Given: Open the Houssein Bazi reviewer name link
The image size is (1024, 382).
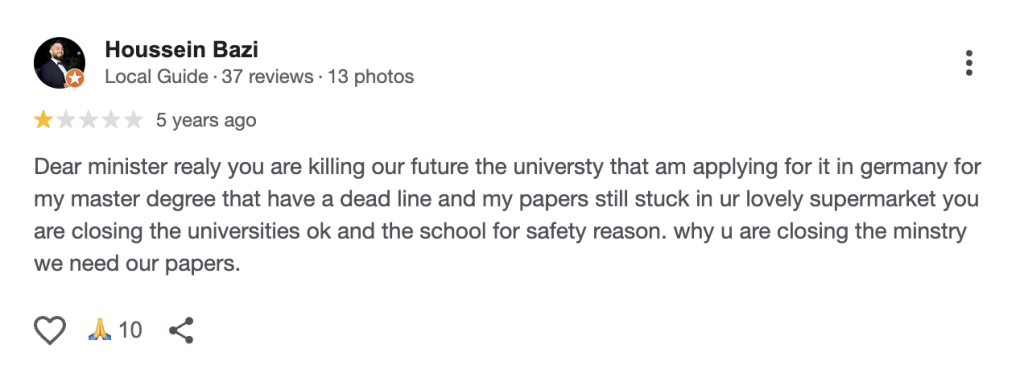Looking at the screenshot, I should [x=182, y=49].
